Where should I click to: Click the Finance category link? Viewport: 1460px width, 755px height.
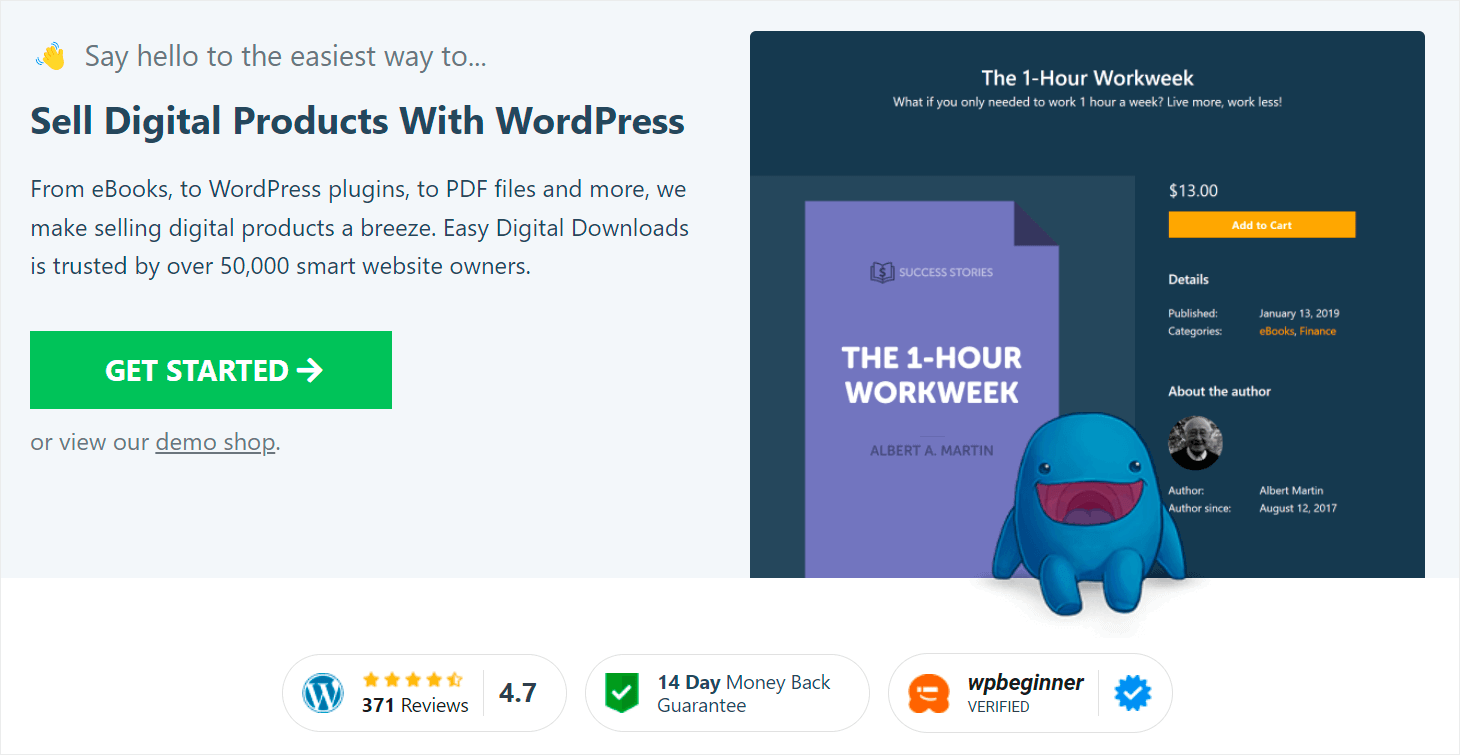pyautogui.click(x=1318, y=331)
